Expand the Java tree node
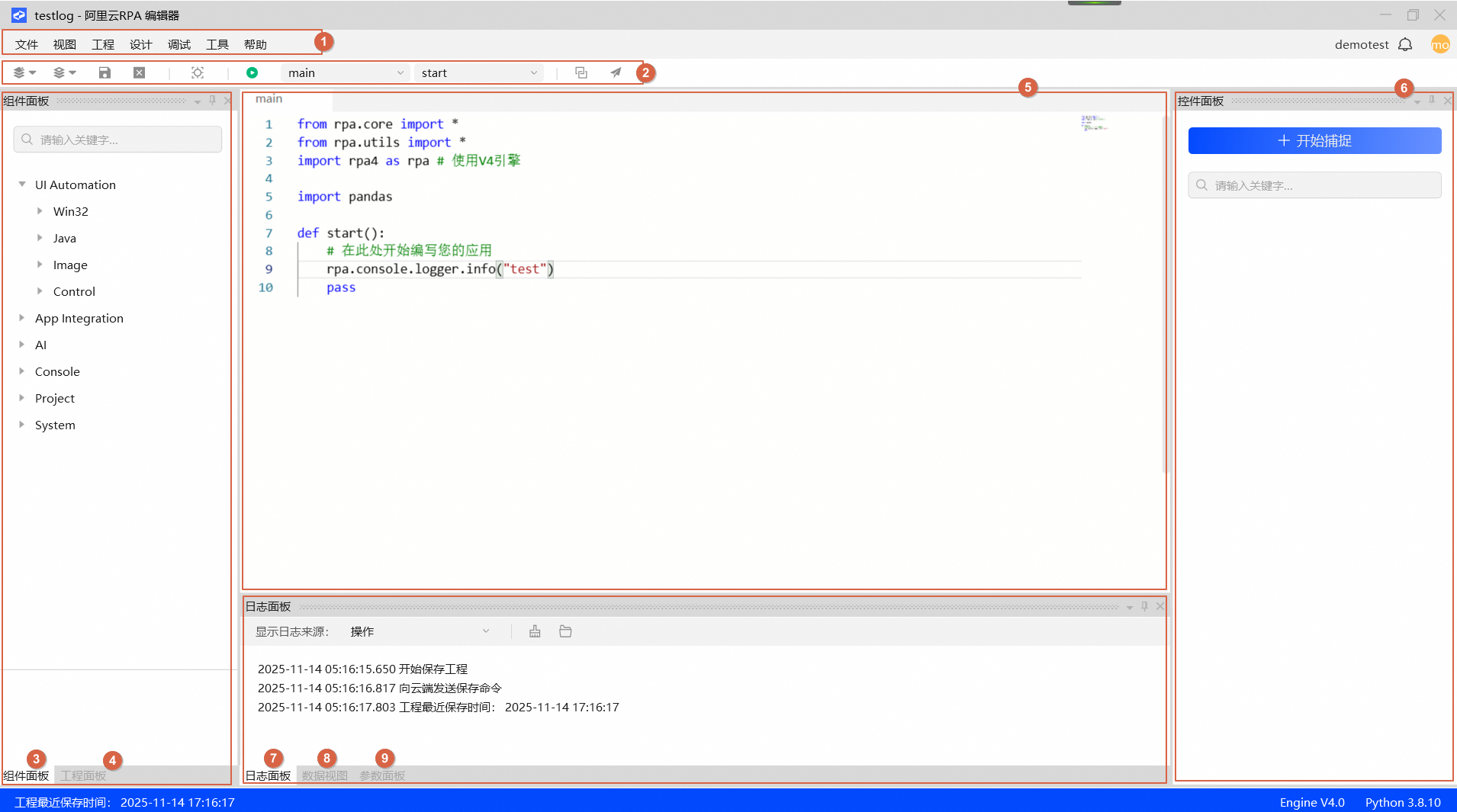The height and width of the screenshot is (812, 1457). tap(40, 238)
